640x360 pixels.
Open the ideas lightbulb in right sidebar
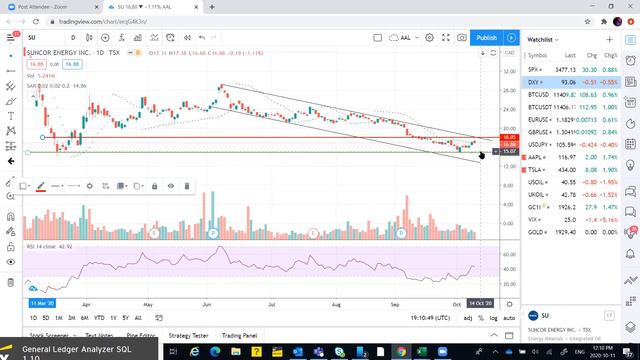[631, 165]
